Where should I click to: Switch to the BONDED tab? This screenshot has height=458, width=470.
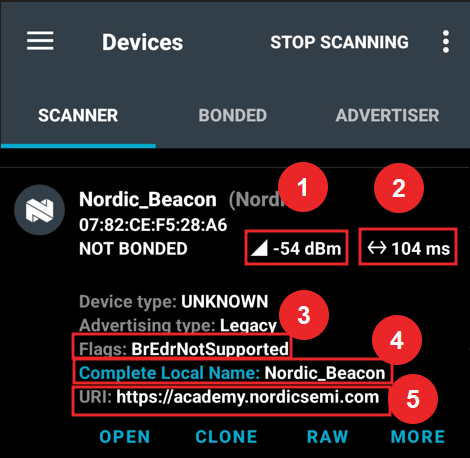tap(233, 116)
